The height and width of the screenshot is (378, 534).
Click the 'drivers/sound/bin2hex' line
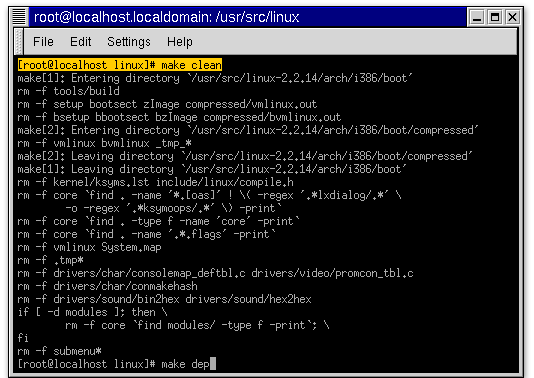[164, 299]
